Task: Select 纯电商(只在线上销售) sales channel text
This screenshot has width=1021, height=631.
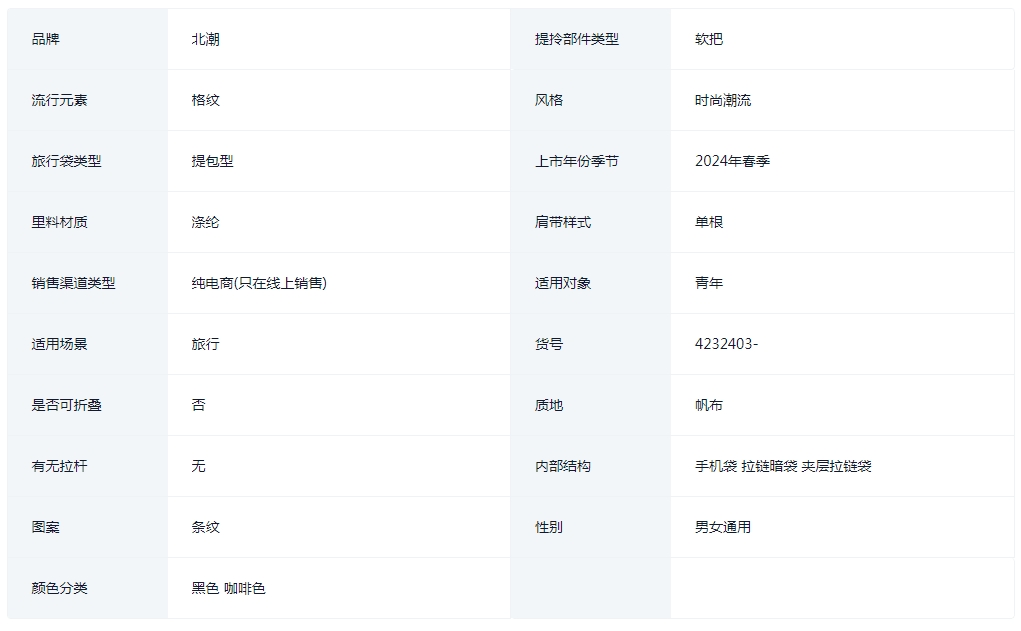Action: tap(259, 283)
